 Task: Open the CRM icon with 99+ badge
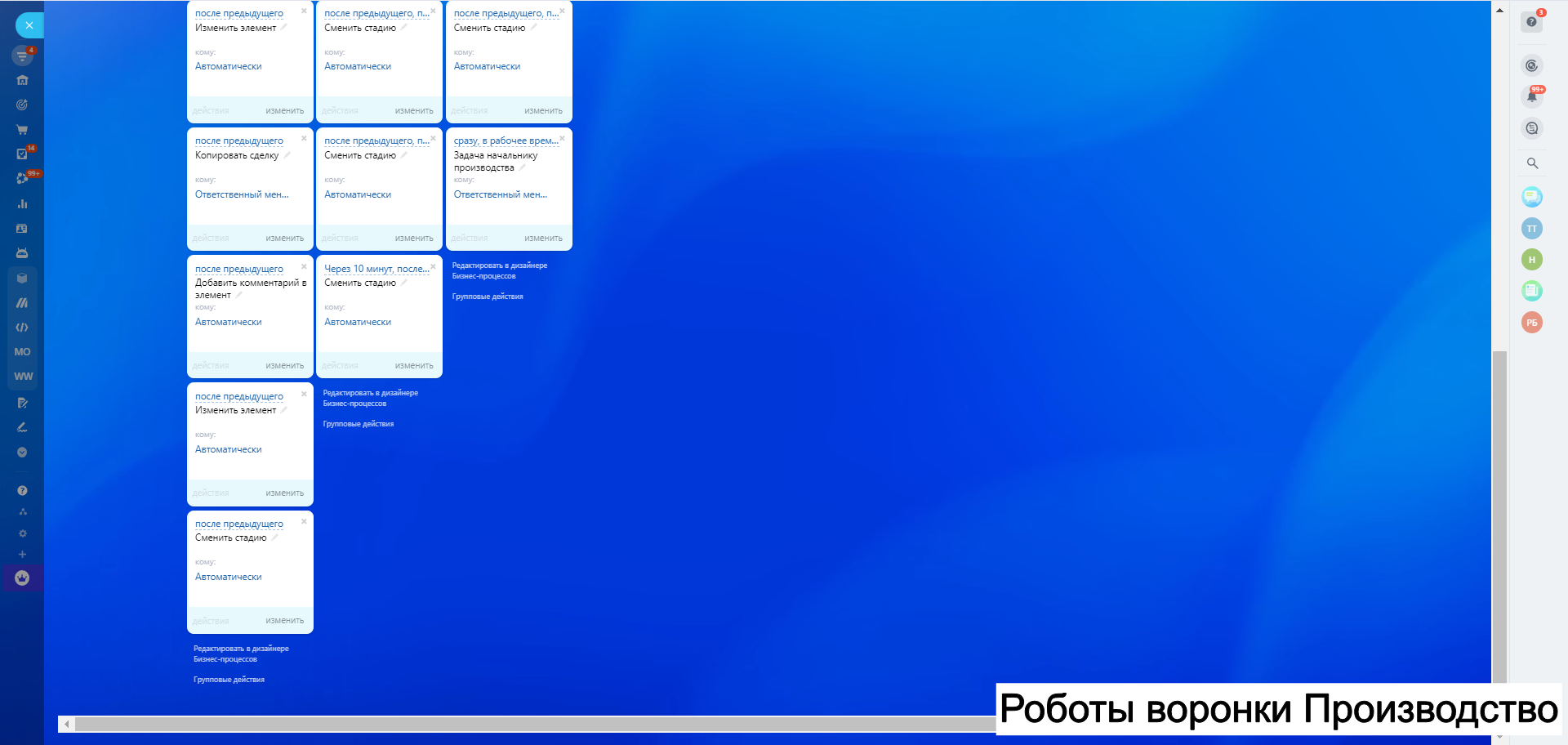(22, 178)
